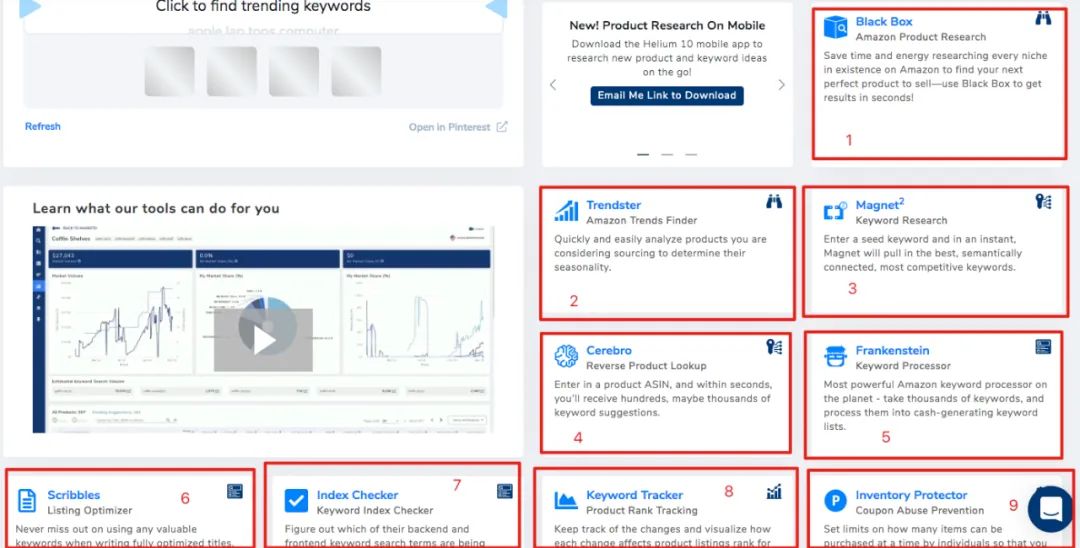
Task: Click the Keyword Tracker chart icon
Action: [x=567, y=500]
